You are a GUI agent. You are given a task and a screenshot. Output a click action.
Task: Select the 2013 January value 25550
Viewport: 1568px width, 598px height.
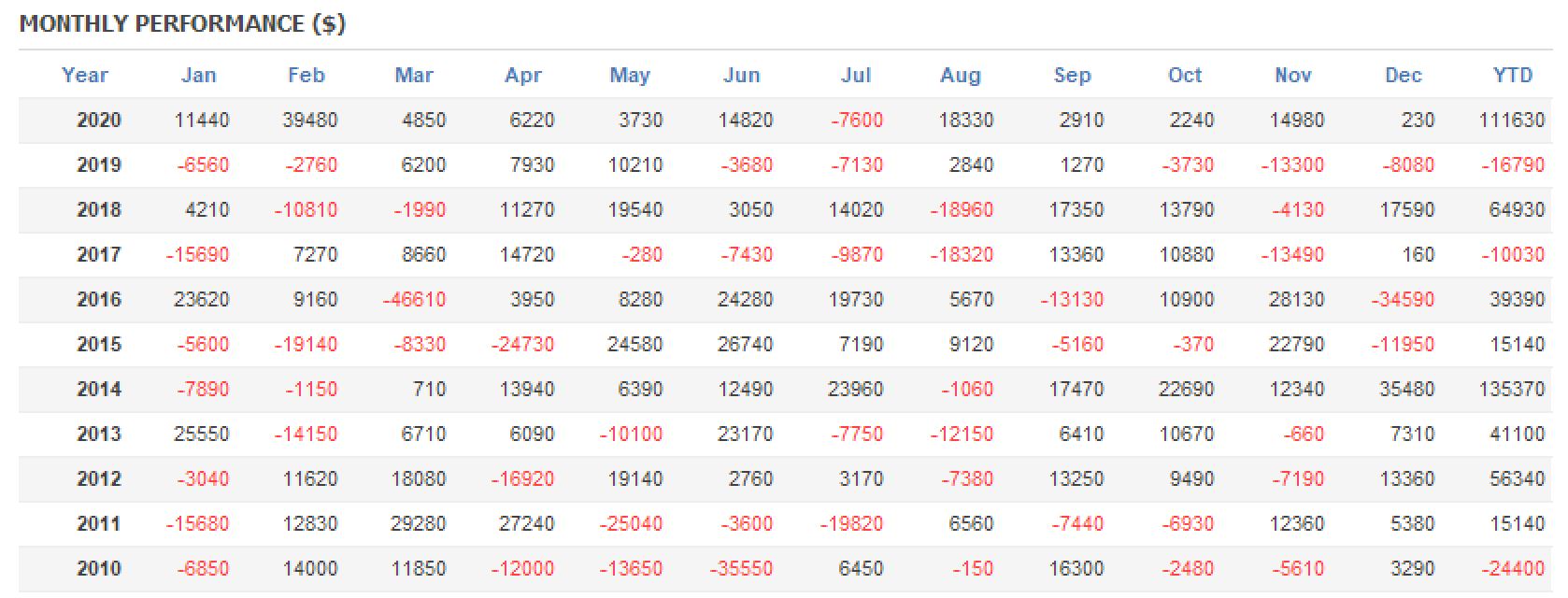click(201, 434)
